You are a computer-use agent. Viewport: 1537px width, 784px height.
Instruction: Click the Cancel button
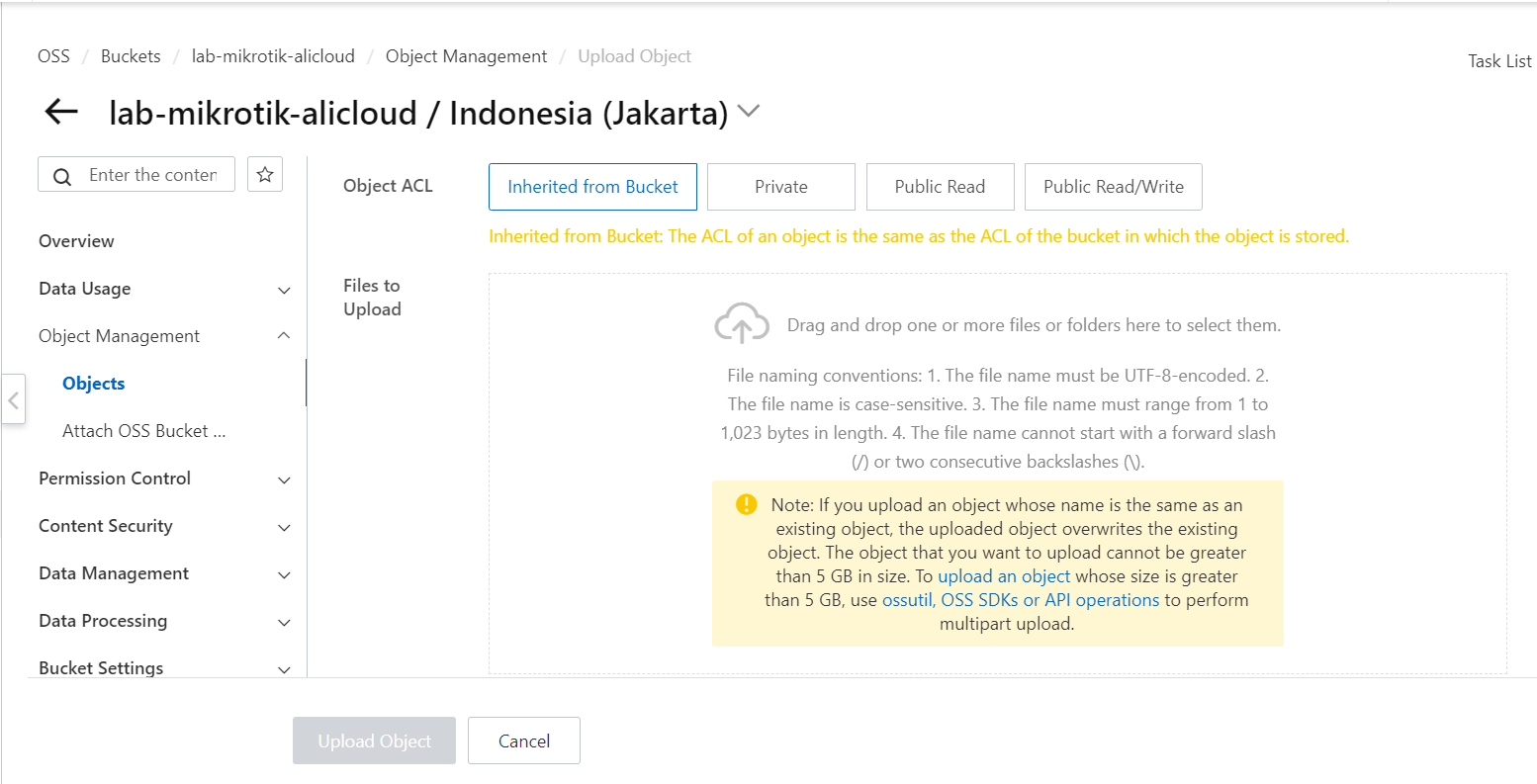click(524, 740)
